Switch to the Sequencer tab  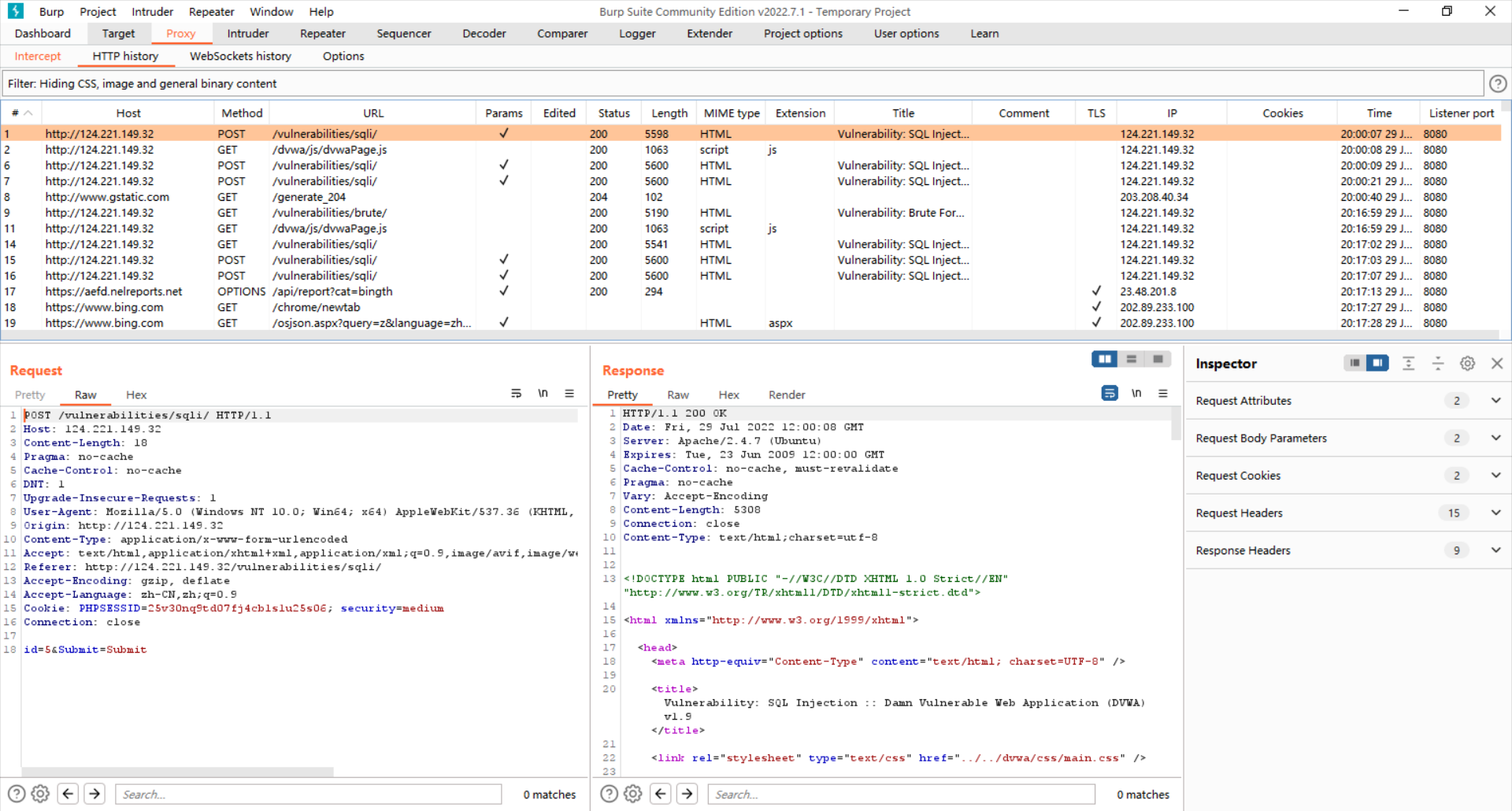tap(404, 34)
